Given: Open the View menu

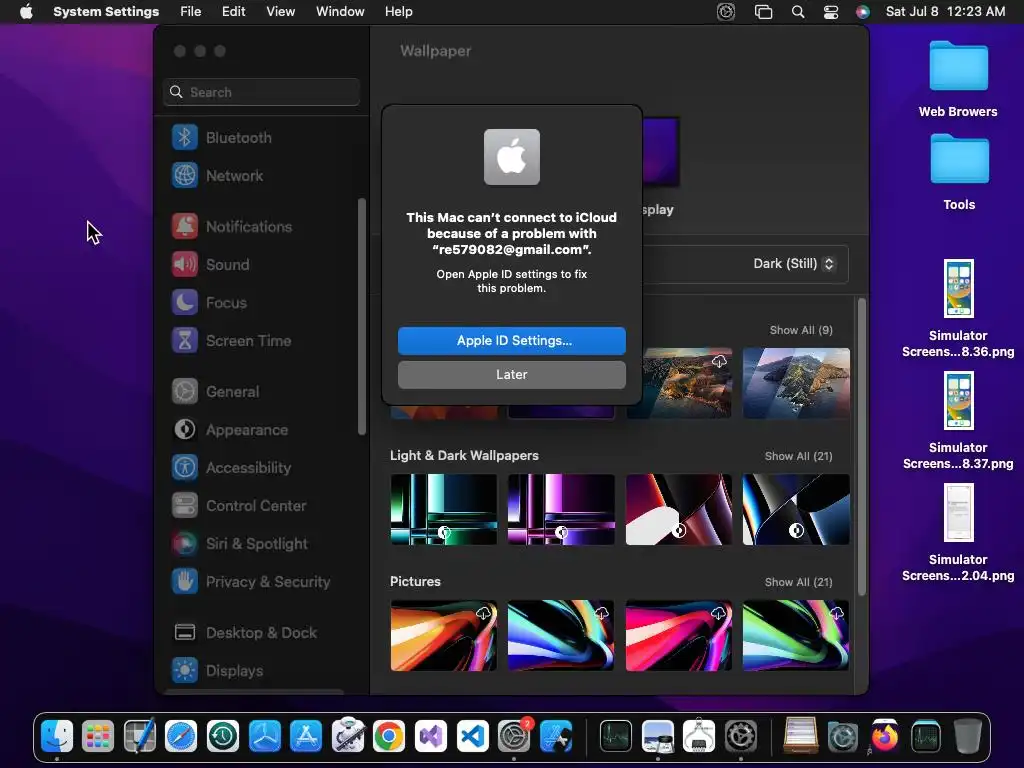Looking at the screenshot, I should point(281,12).
